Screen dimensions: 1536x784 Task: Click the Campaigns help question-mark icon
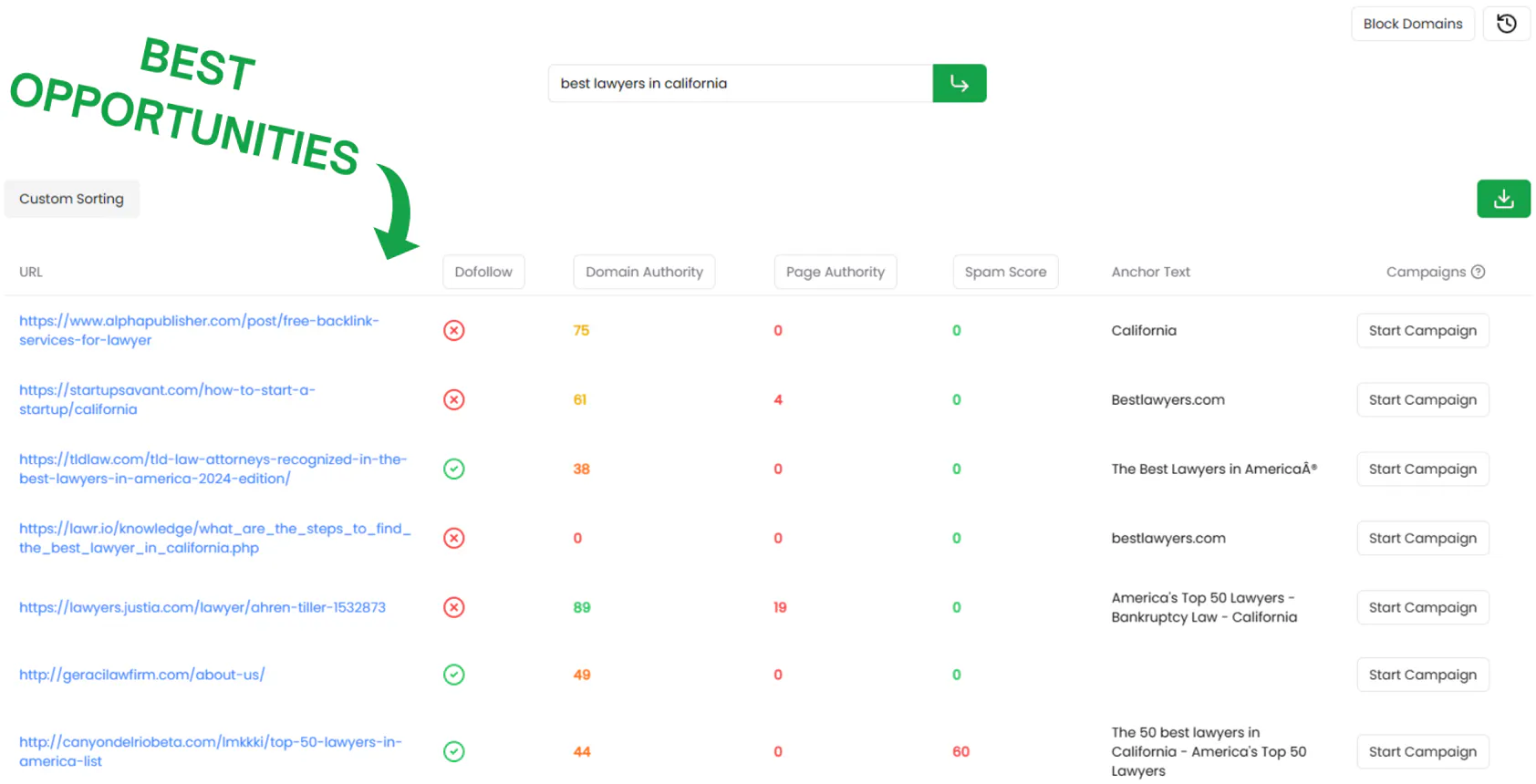[x=1479, y=272]
